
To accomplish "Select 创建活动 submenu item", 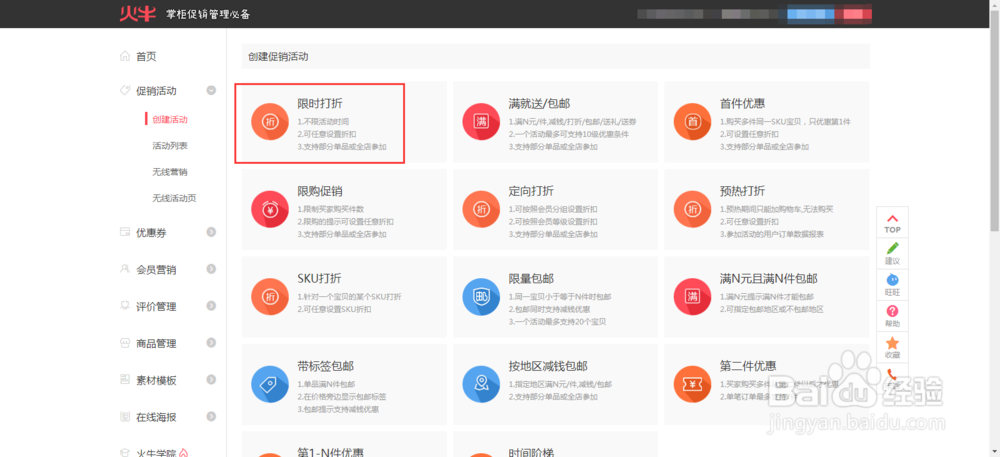I will click(170, 119).
